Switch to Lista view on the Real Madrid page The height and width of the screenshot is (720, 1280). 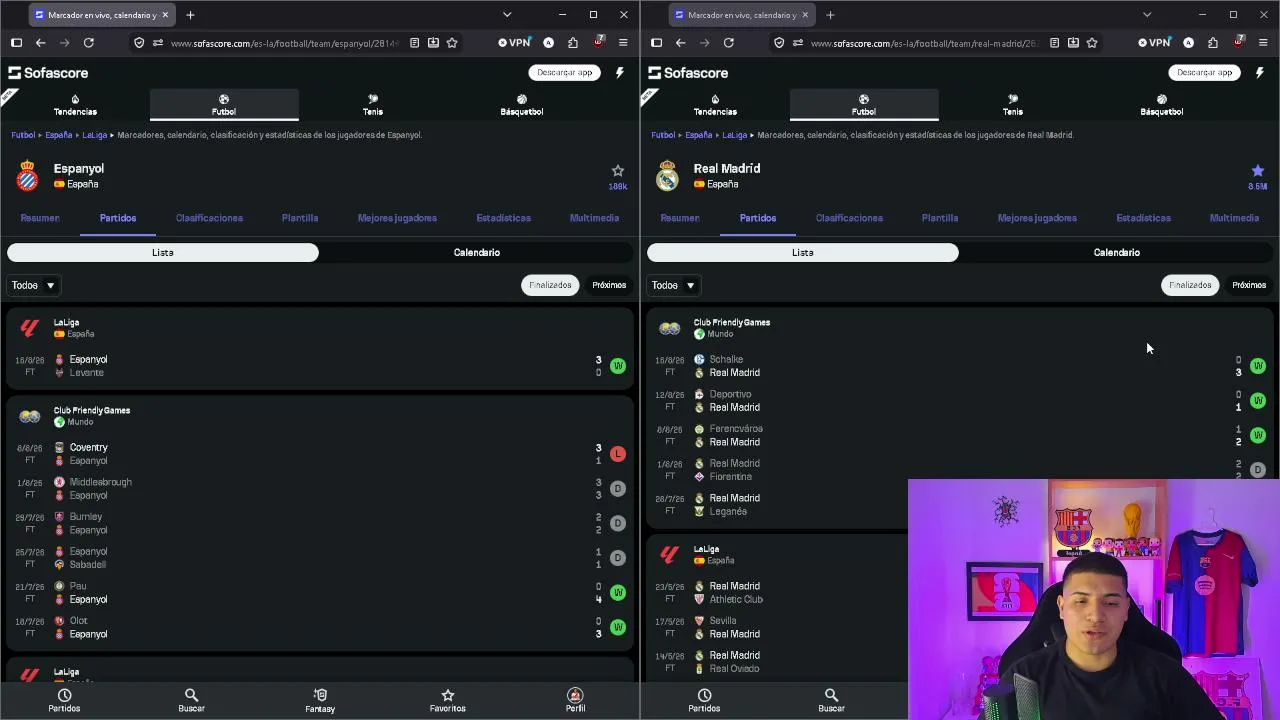(x=803, y=253)
